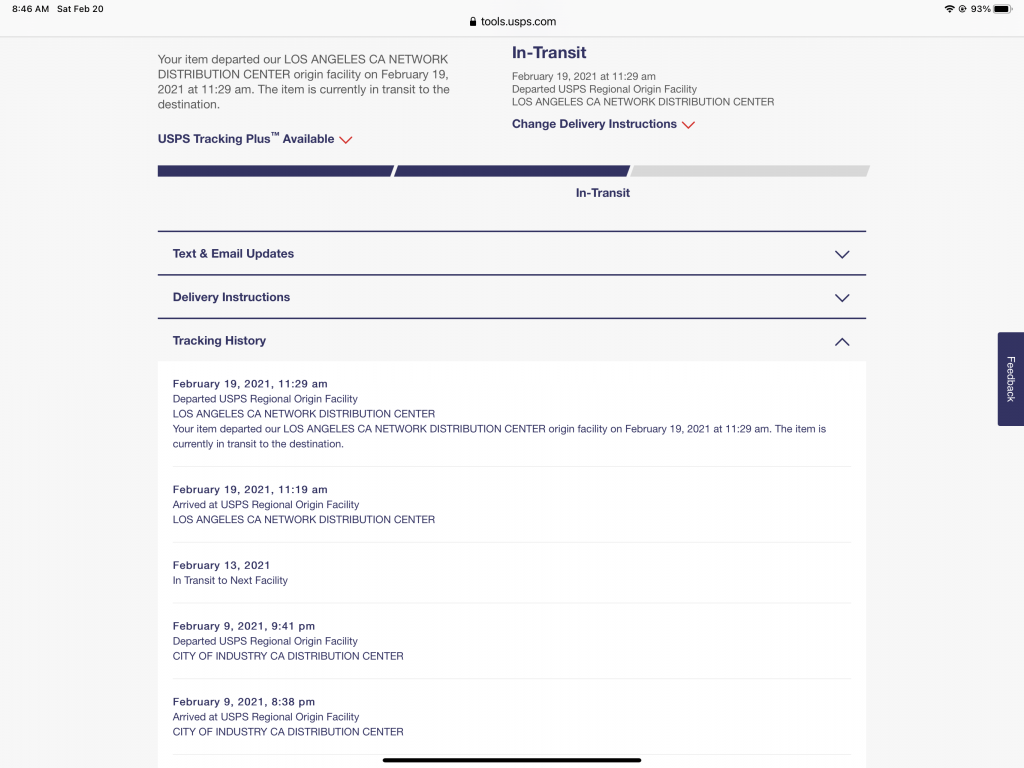The image size is (1024, 768).
Task: Open Change Delivery Instructions link
Action: [x=594, y=124]
